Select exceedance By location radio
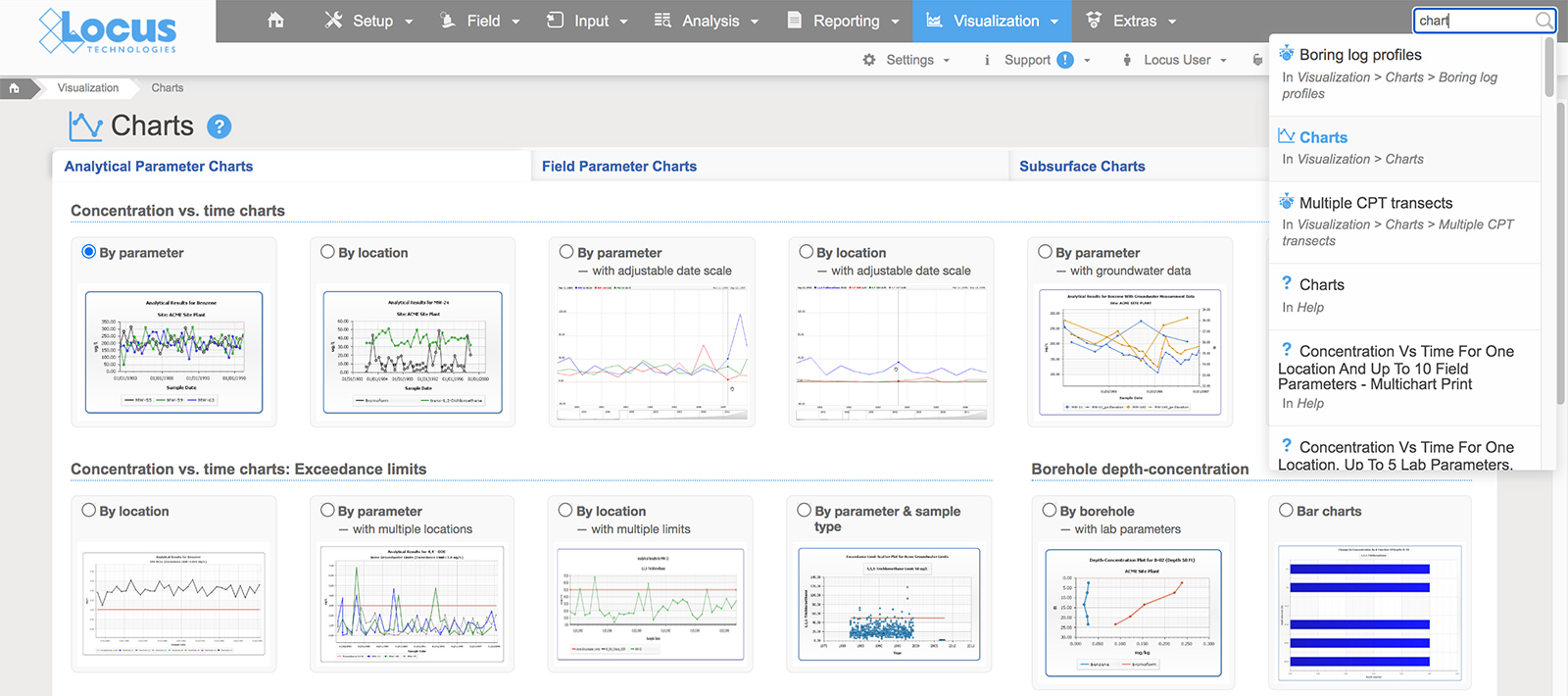Image resolution: width=1568 pixels, height=696 pixels. click(88, 511)
